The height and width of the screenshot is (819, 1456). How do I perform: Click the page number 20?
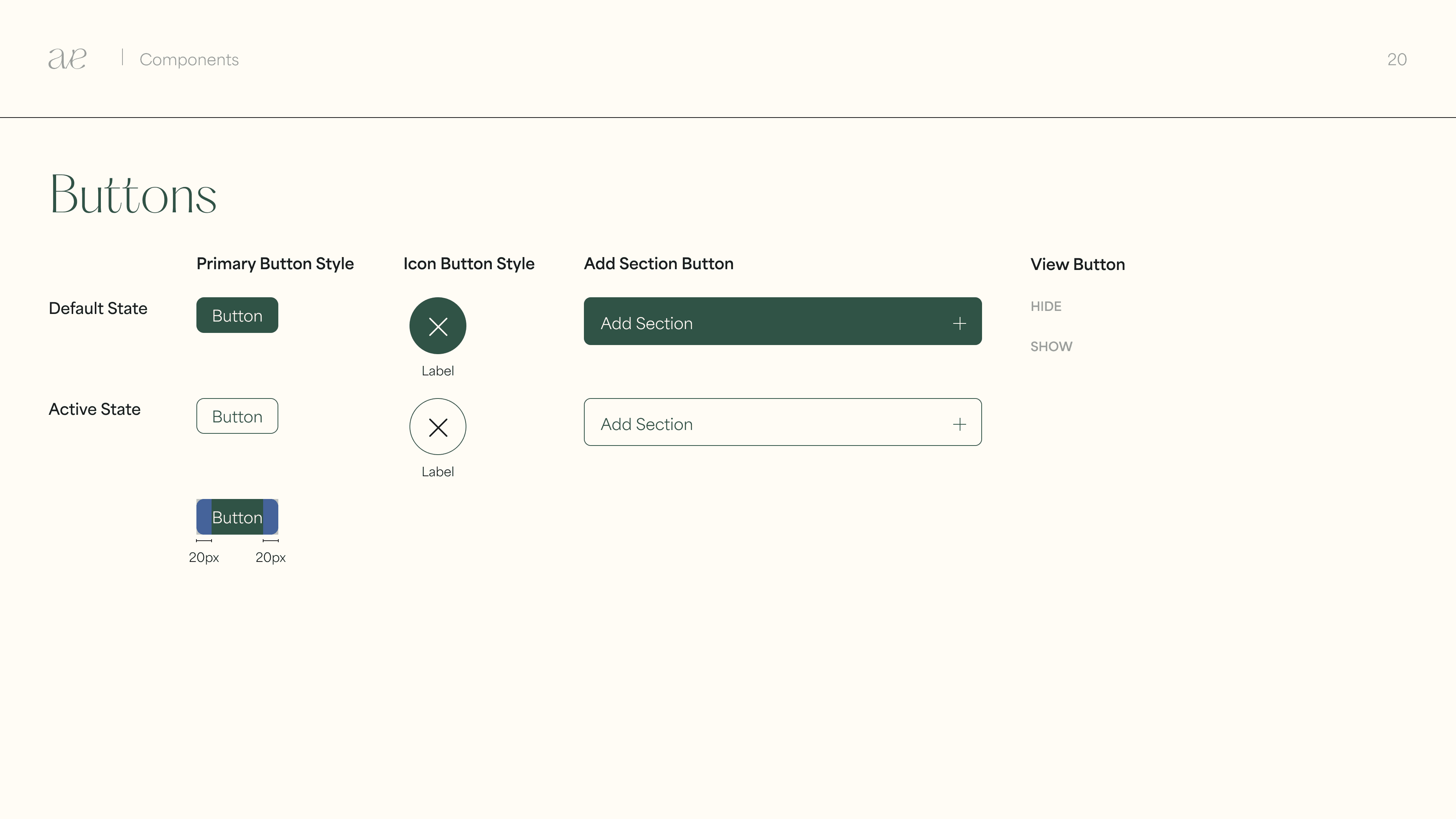tap(1396, 60)
